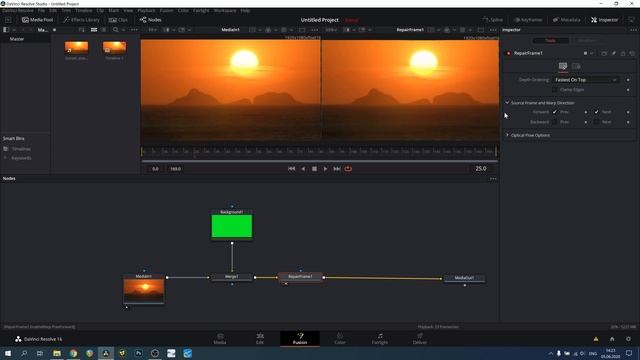Stop playback in transport controls
This screenshot has width=640, height=360.
click(314, 169)
